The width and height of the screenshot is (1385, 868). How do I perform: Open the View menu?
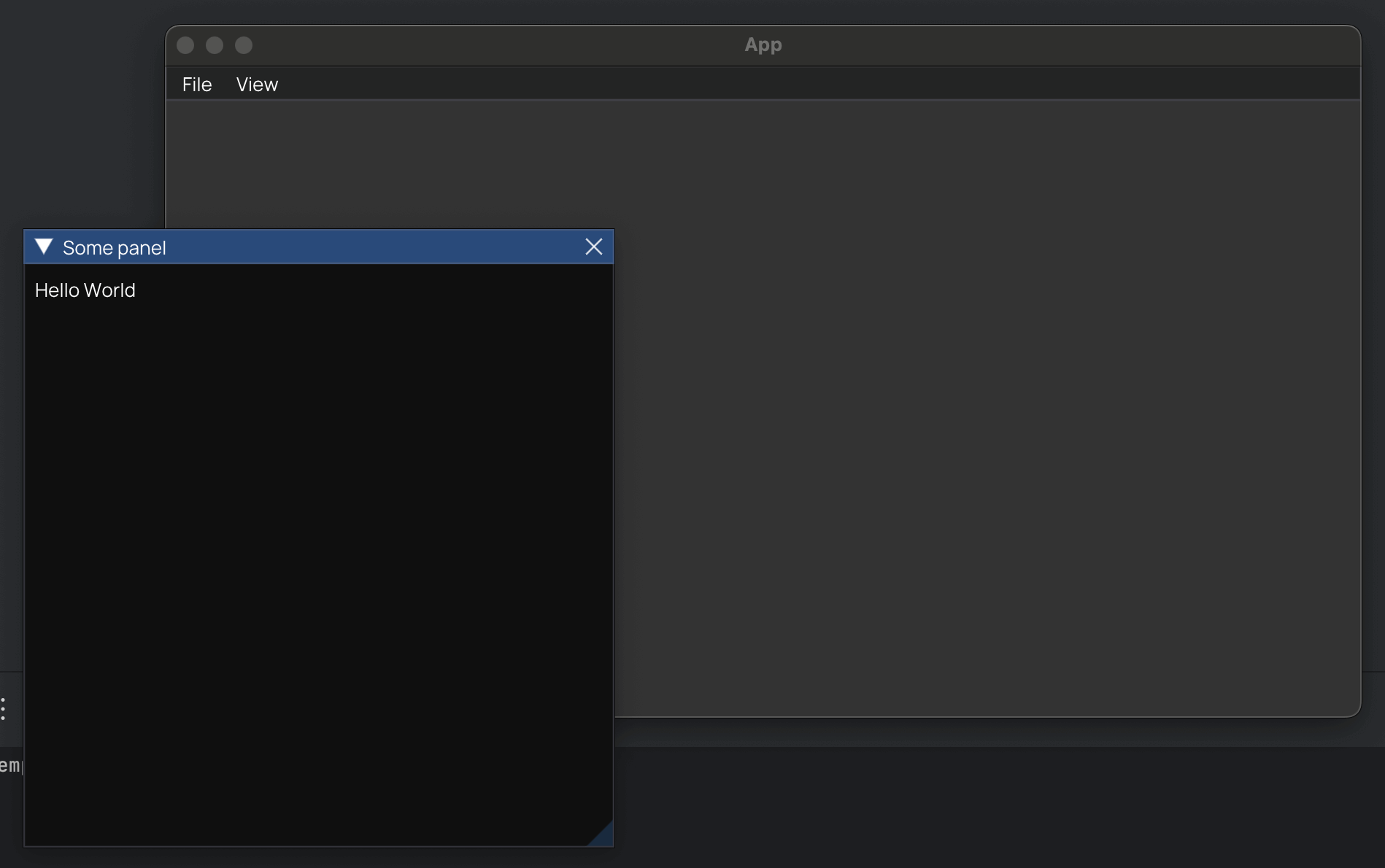pos(257,85)
